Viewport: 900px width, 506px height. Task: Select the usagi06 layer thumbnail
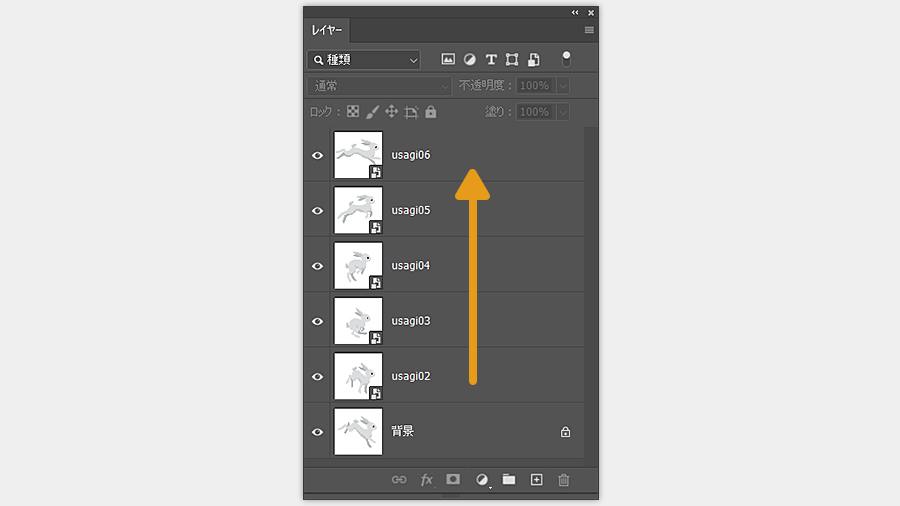[x=358, y=155]
